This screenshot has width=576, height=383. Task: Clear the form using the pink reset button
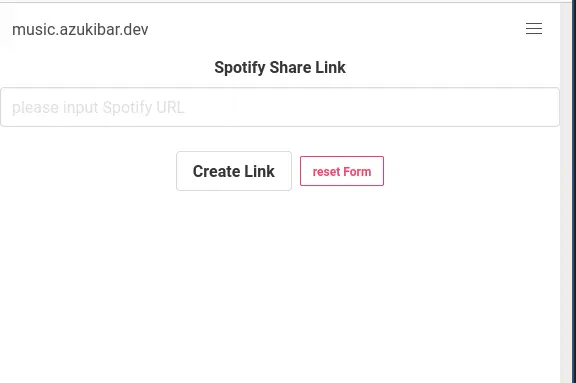click(342, 171)
